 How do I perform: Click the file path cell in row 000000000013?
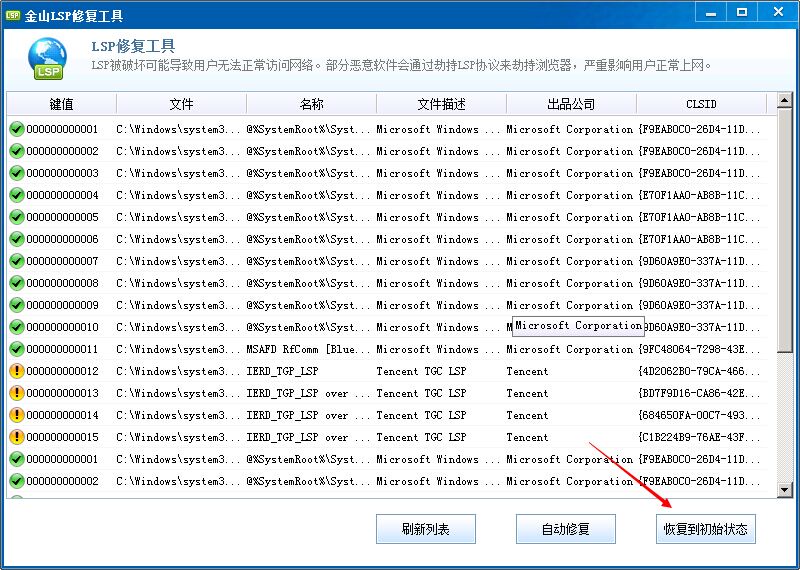[x=178, y=393]
